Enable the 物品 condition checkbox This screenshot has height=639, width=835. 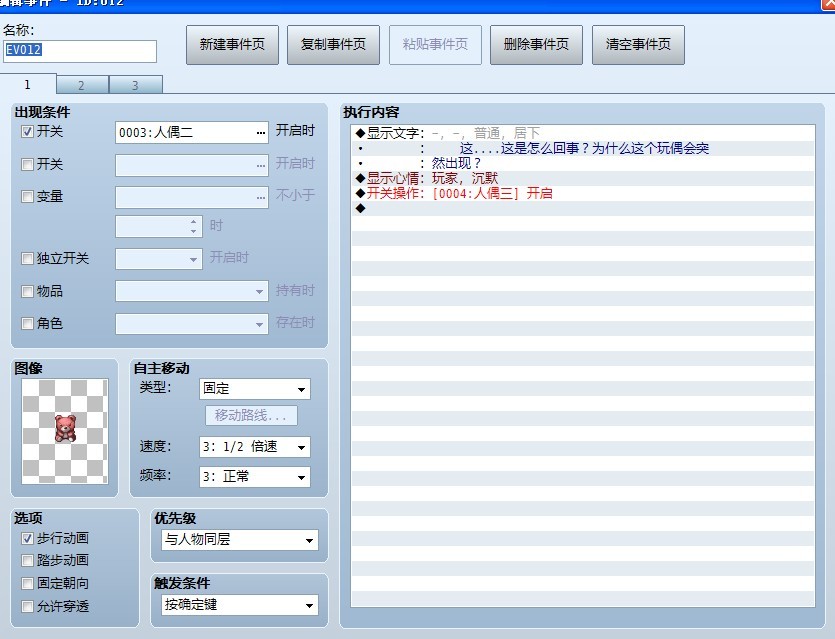coord(27,291)
